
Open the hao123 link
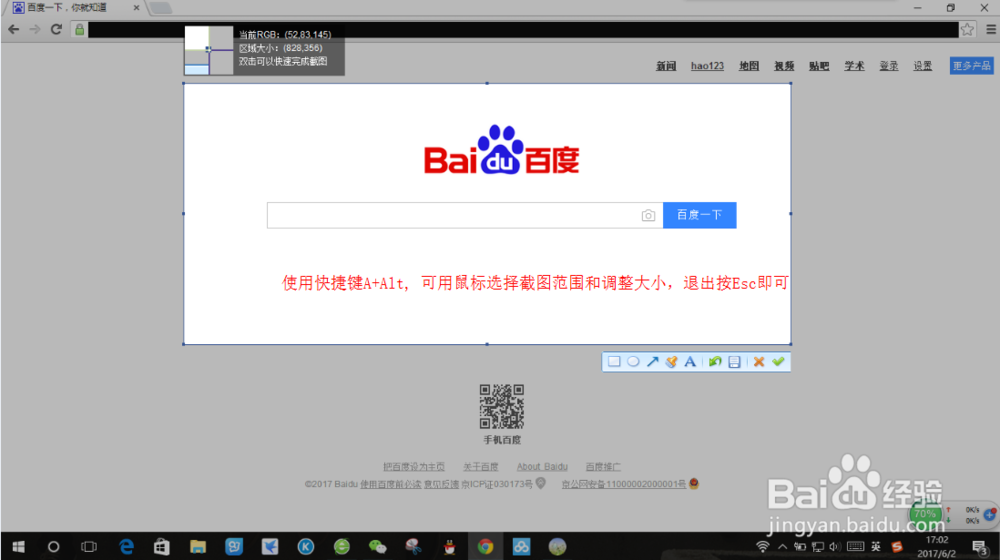(707, 66)
